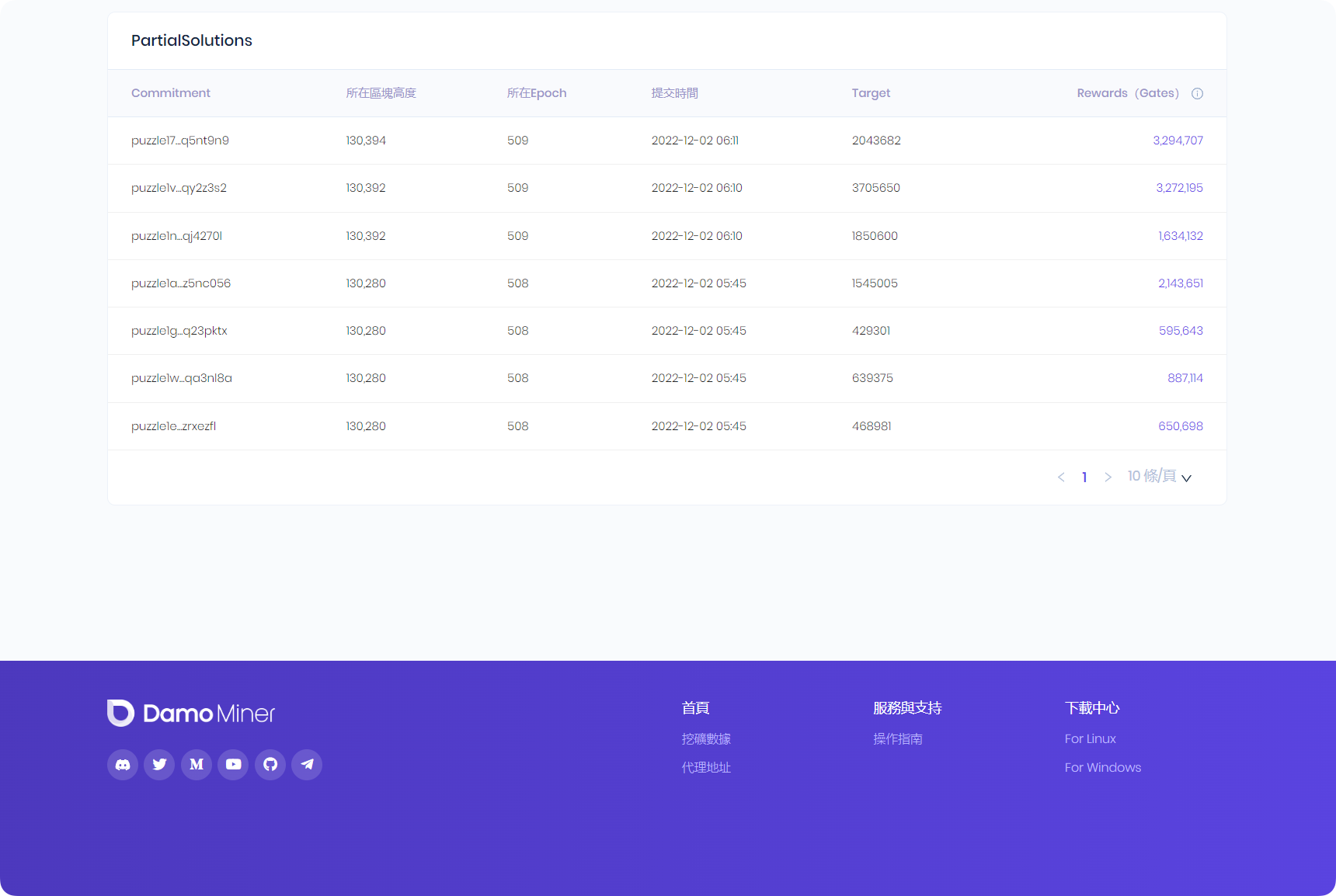
Task: Open the 操作指南 footer link
Action: (x=898, y=739)
